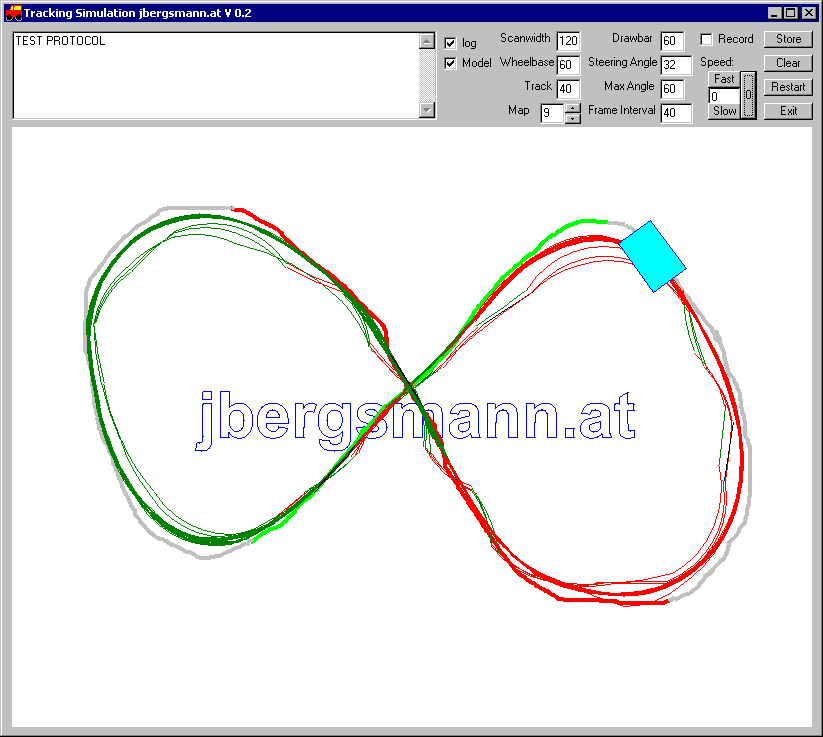
Task: Click the Track label
Action: point(538,86)
